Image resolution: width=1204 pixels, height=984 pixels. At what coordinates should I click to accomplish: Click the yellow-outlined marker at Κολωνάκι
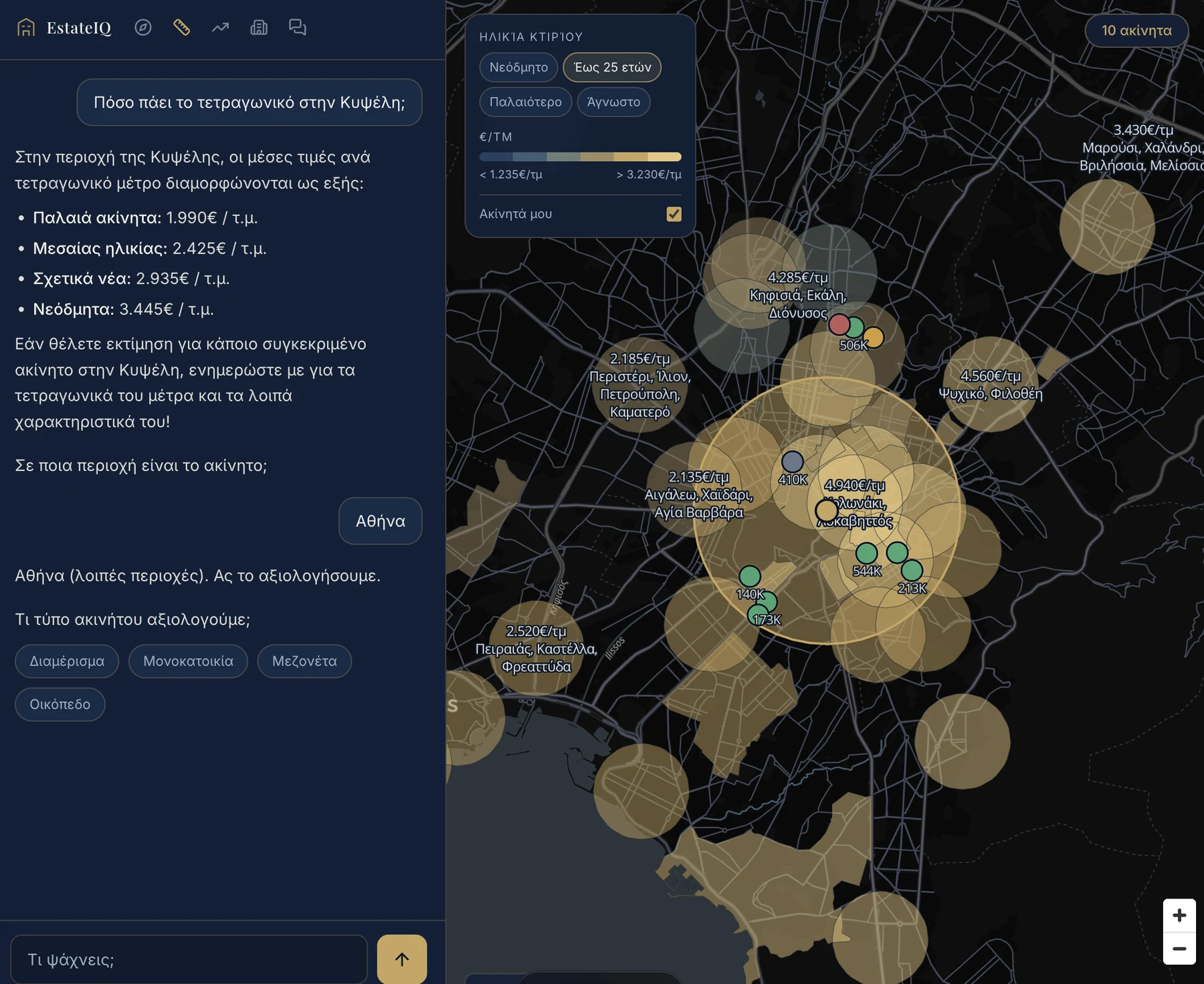click(827, 511)
